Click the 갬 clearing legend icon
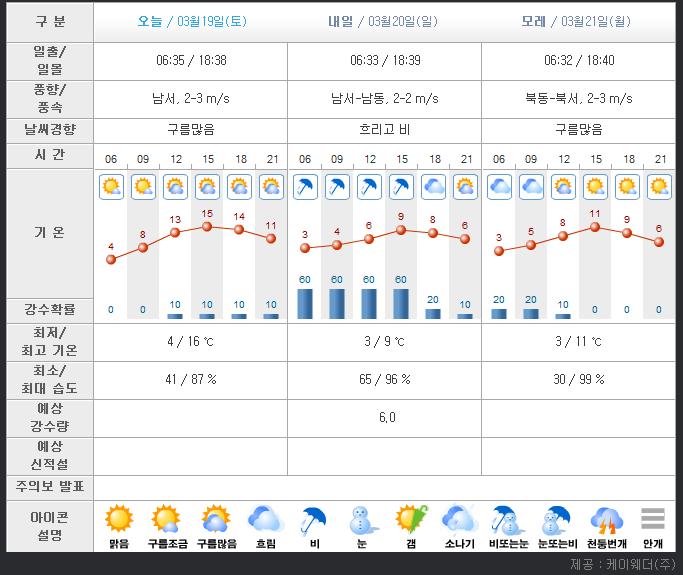 [x=410, y=519]
